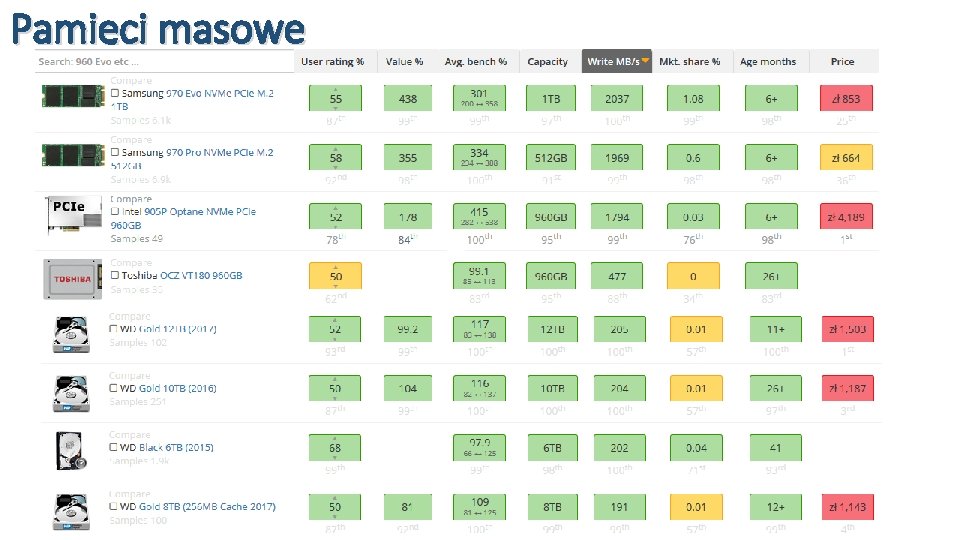Click the zł 1,503 price button

tap(847, 329)
